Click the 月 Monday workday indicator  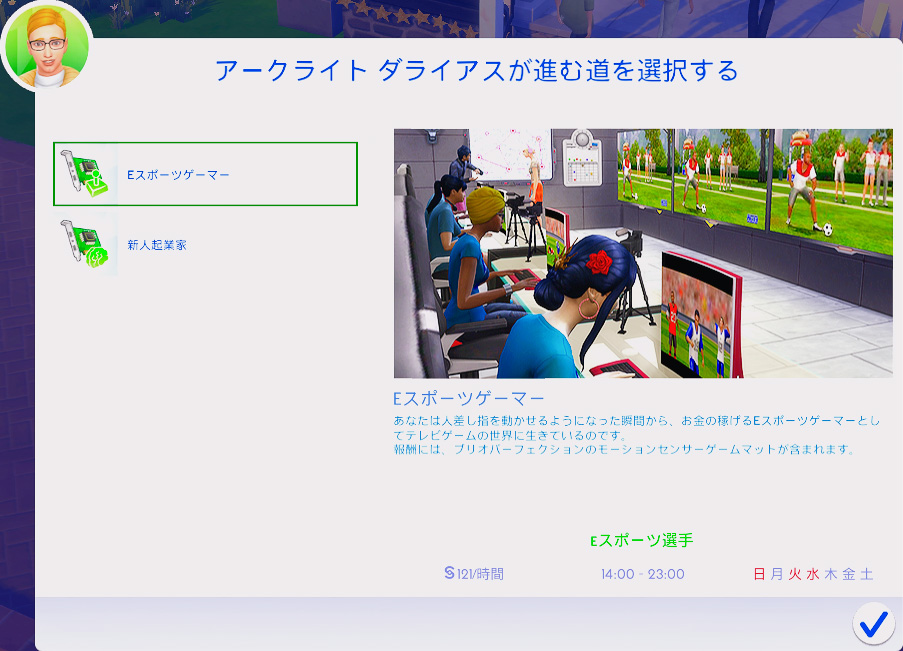coord(777,574)
